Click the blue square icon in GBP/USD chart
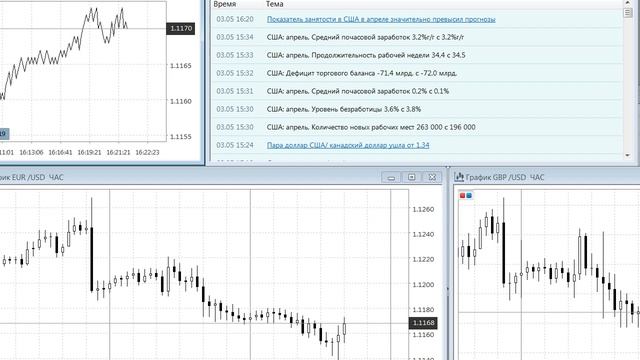Image resolution: width=640 pixels, height=360 pixels. (469, 196)
